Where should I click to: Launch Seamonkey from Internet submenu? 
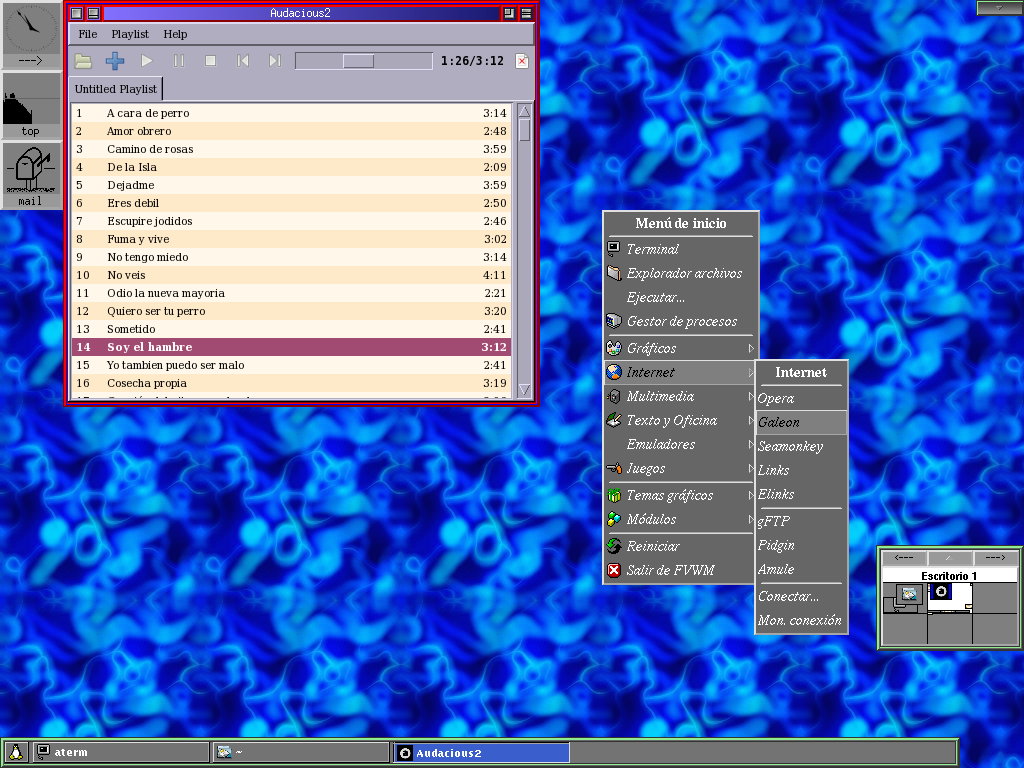[801, 447]
